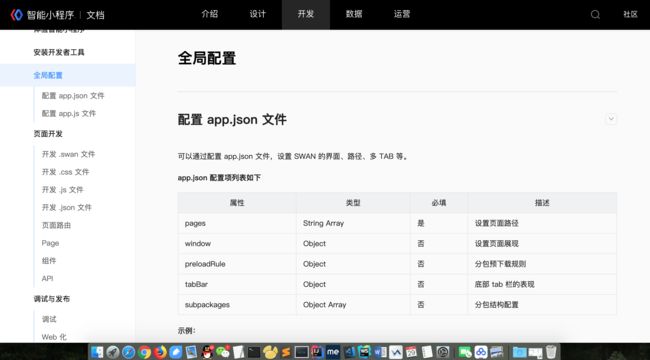650x360 pixels.
Task: Open the QQ penguin icon in Dock
Action: [x=207, y=352]
